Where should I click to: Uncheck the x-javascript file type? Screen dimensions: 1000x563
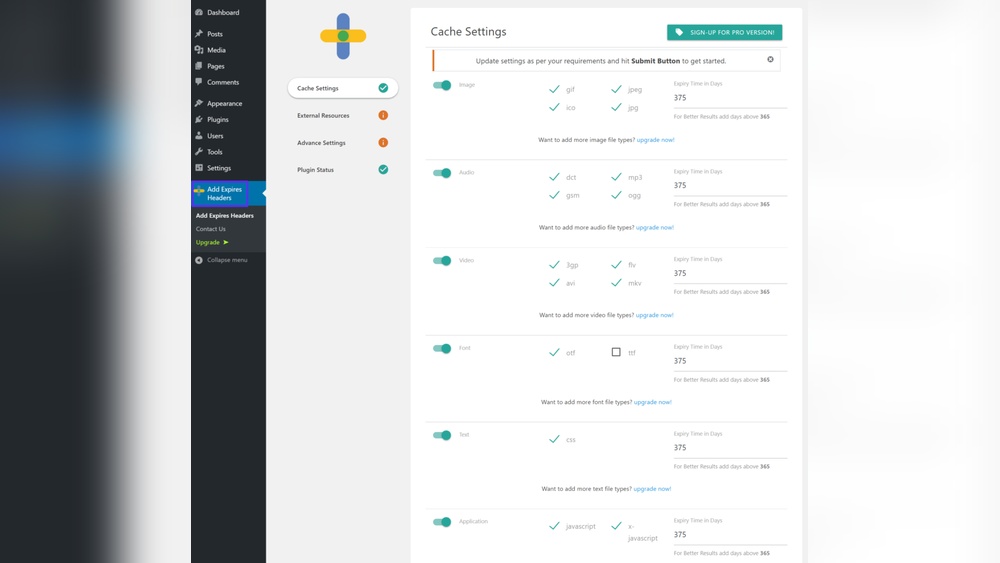tap(616, 526)
